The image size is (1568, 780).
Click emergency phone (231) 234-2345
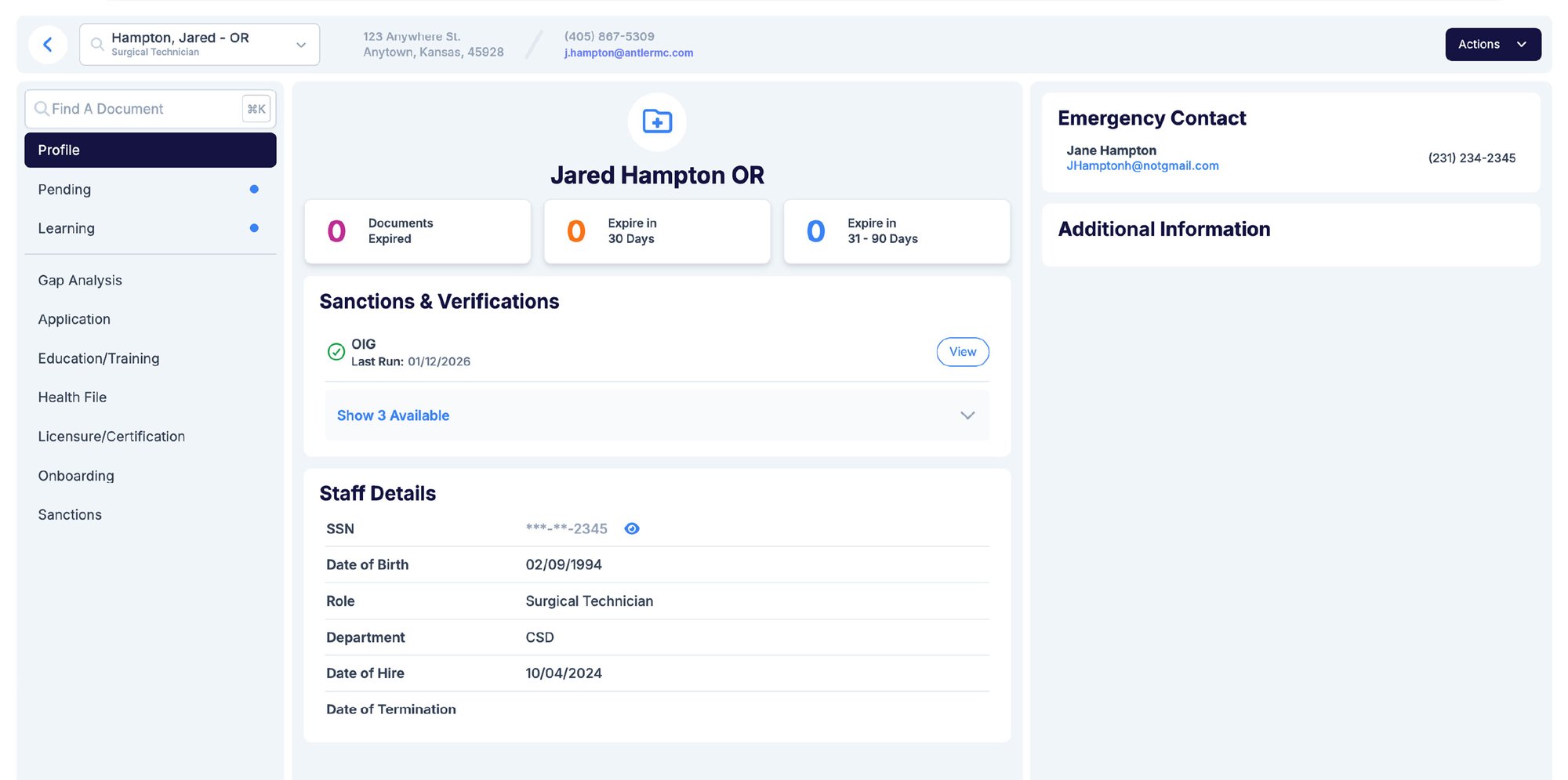click(1472, 158)
